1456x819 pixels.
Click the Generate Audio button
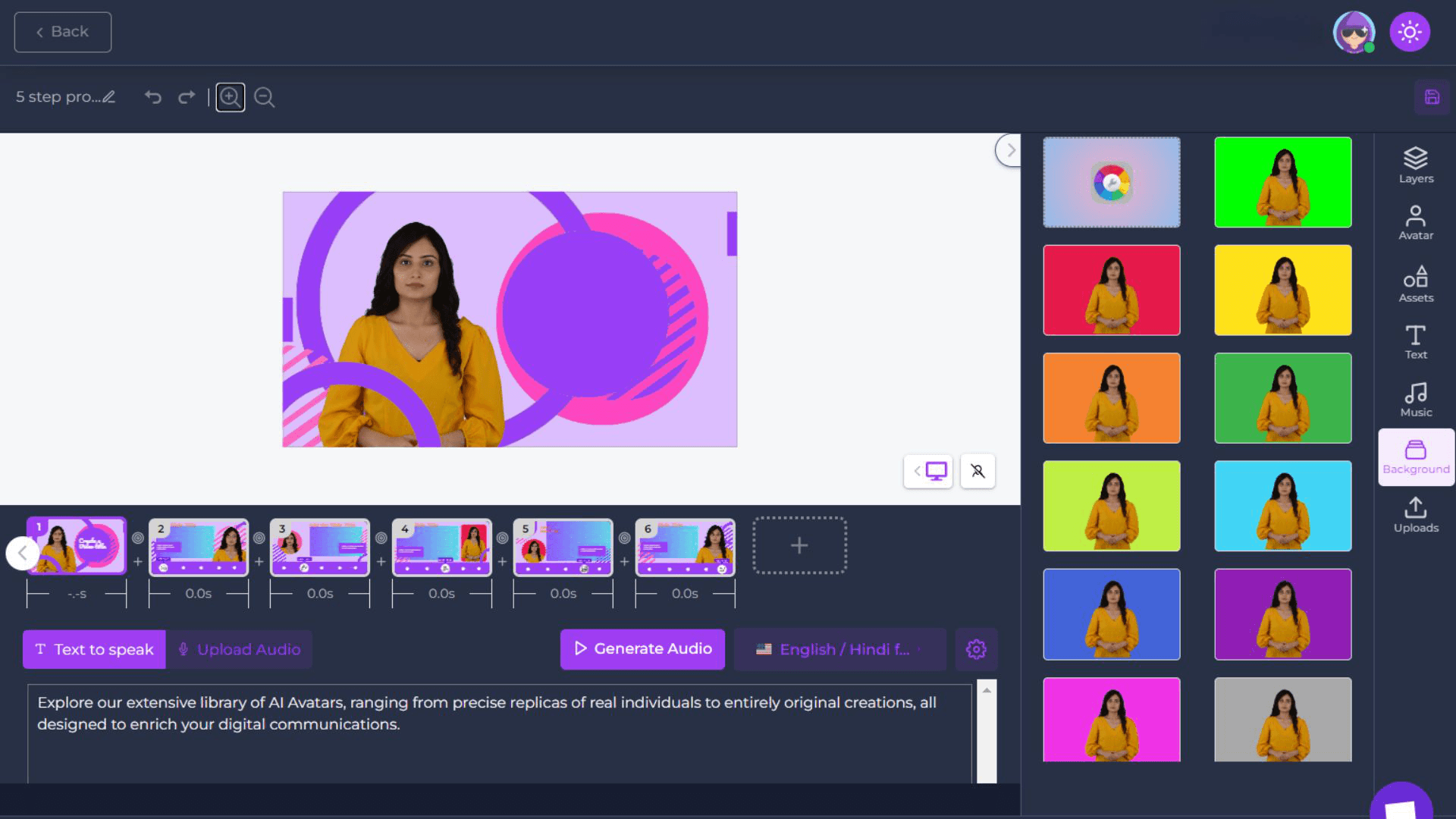click(642, 648)
